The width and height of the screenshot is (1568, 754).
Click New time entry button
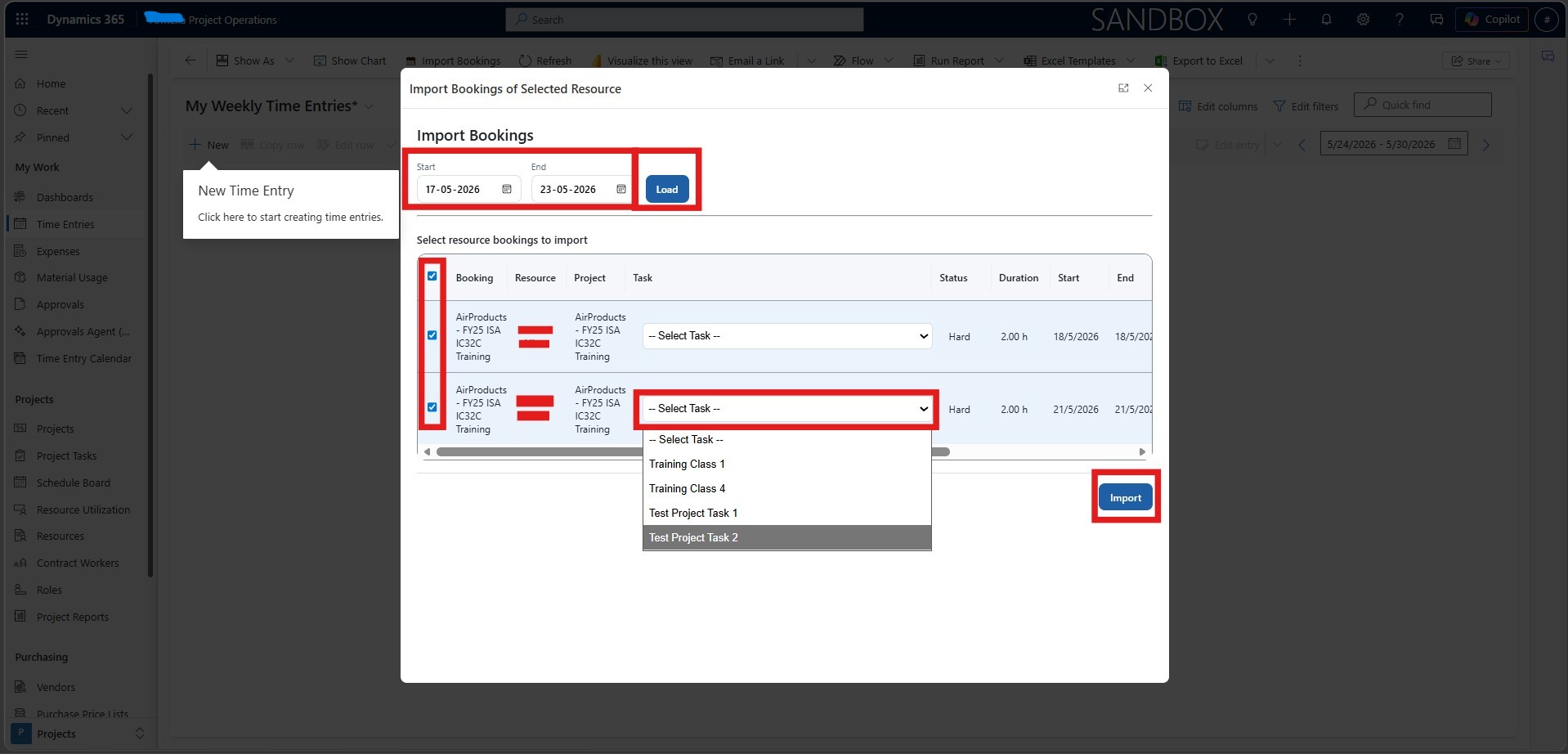pyautogui.click(x=208, y=145)
